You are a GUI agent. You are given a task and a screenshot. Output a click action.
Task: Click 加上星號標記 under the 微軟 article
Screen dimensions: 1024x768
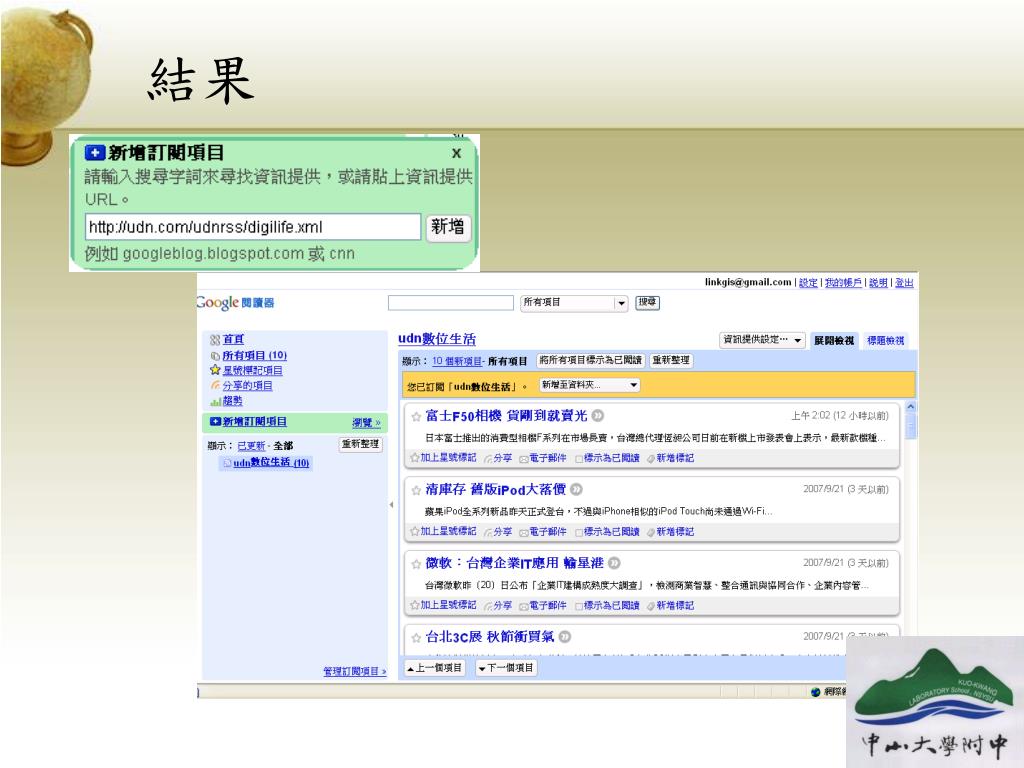pos(443,605)
